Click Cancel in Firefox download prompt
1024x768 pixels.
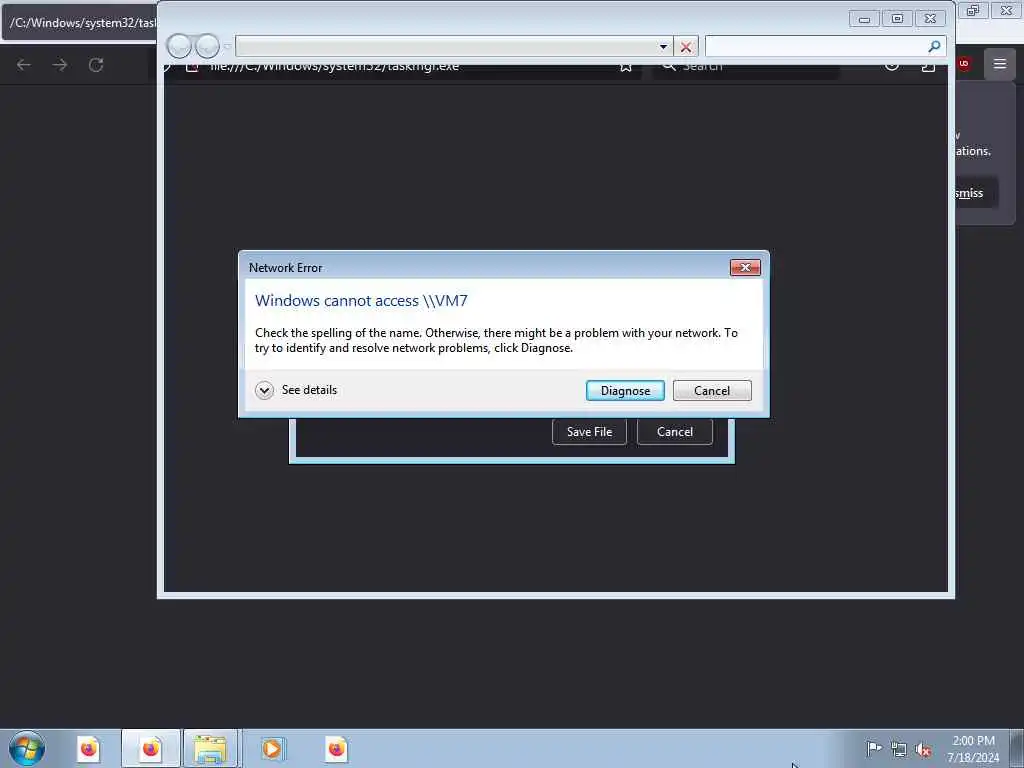tap(675, 432)
